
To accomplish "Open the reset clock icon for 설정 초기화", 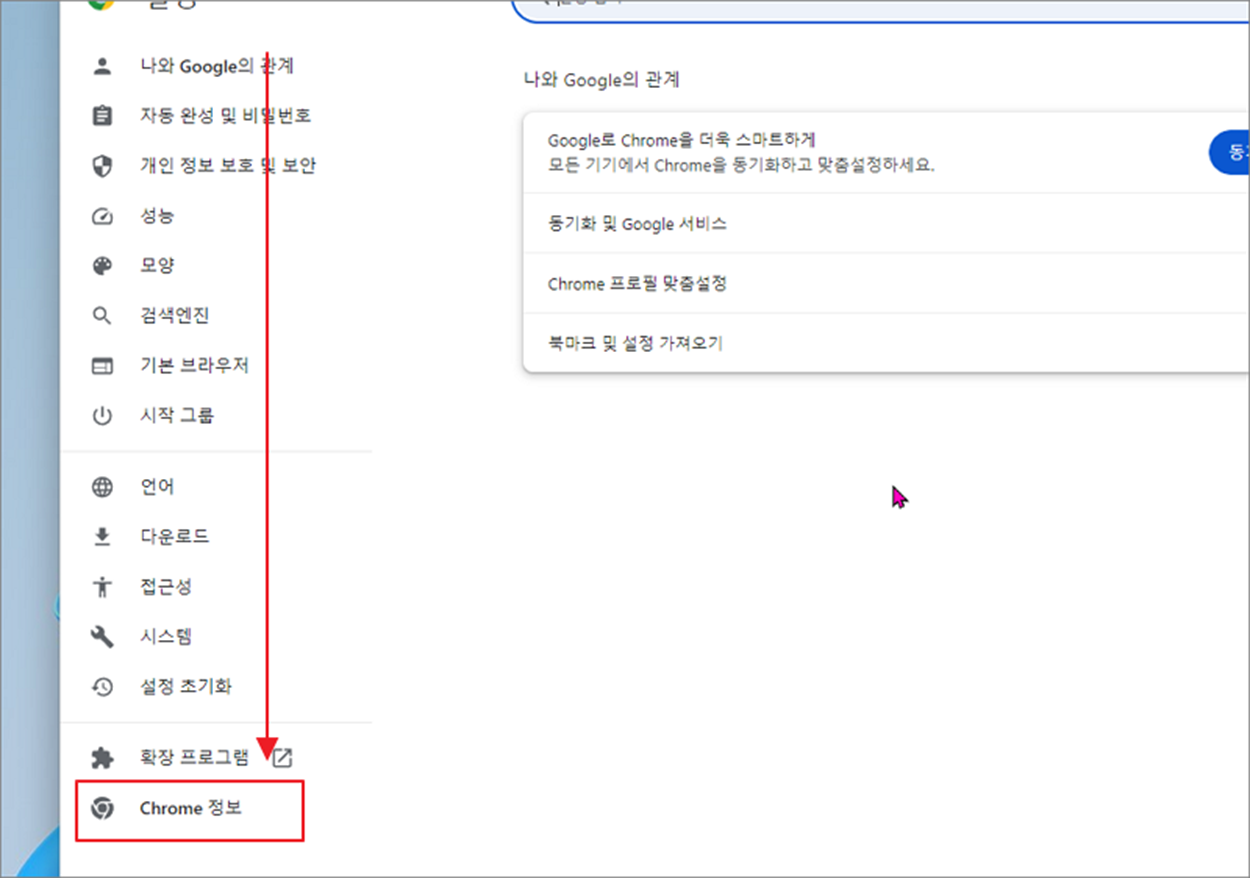I will click(102, 687).
